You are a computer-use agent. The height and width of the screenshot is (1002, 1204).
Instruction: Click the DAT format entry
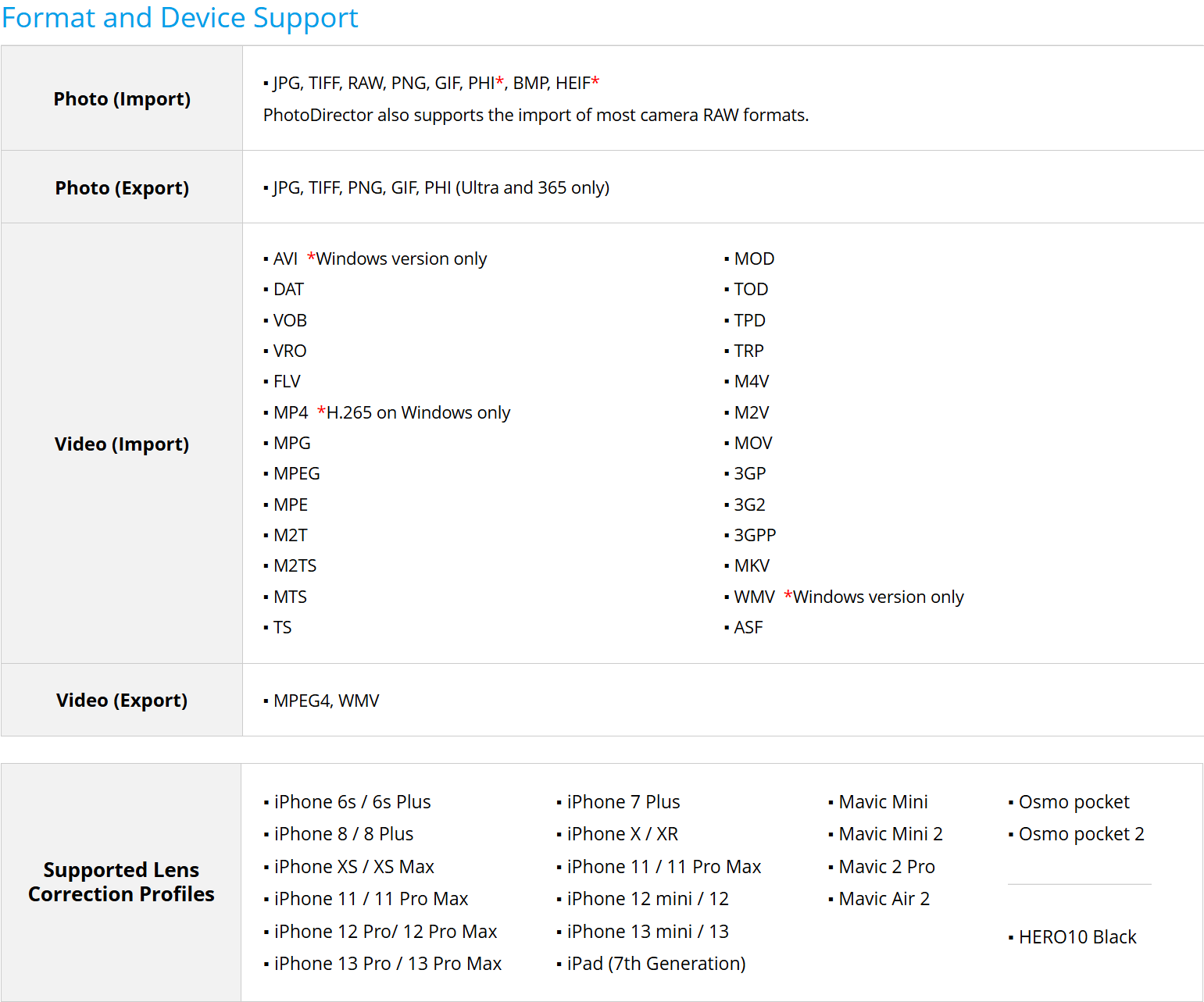[x=288, y=290]
